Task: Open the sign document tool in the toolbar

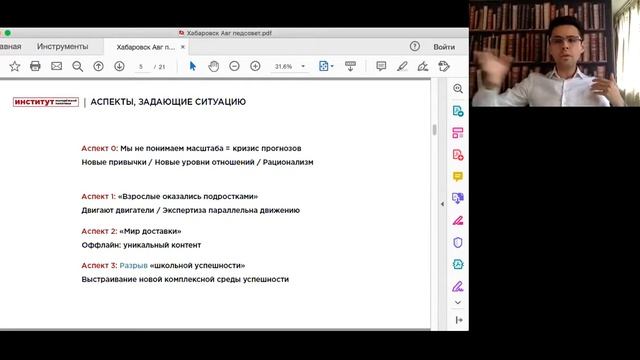Action: (423, 66)
